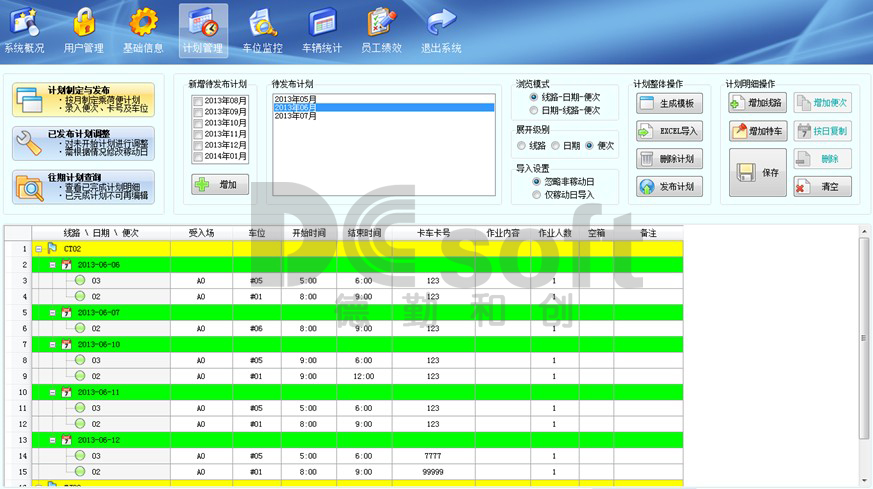The image size is (873, 489).
Task: Click the 发布计划 publish button
Action: coord(669,187)
